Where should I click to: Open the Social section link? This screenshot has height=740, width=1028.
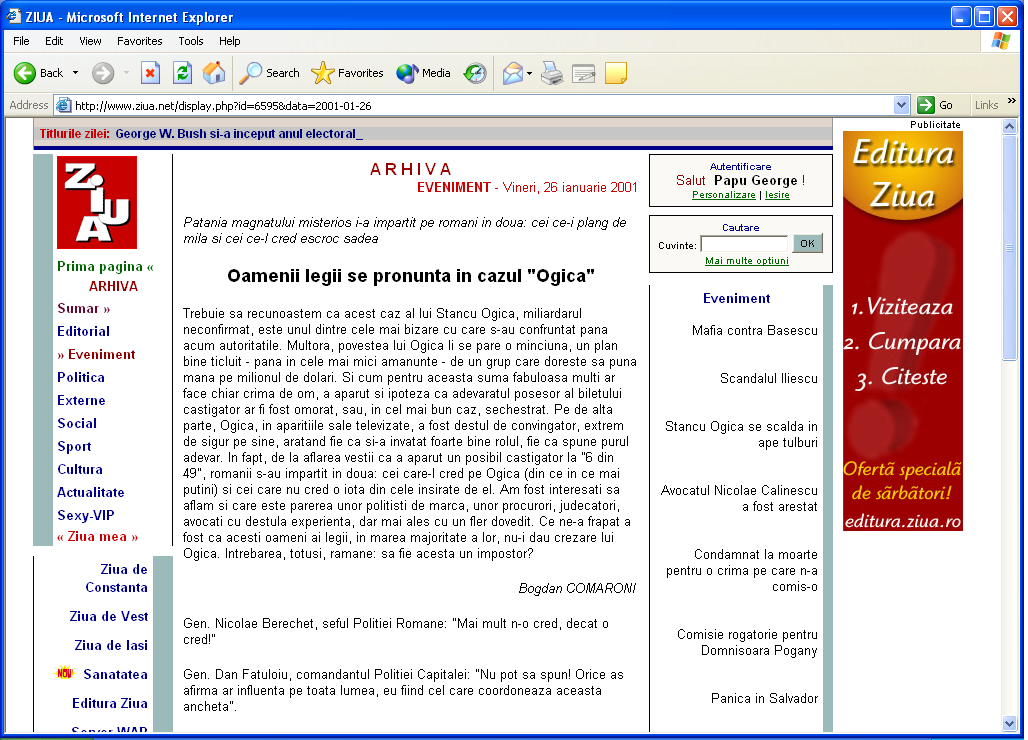pos(77,423)
